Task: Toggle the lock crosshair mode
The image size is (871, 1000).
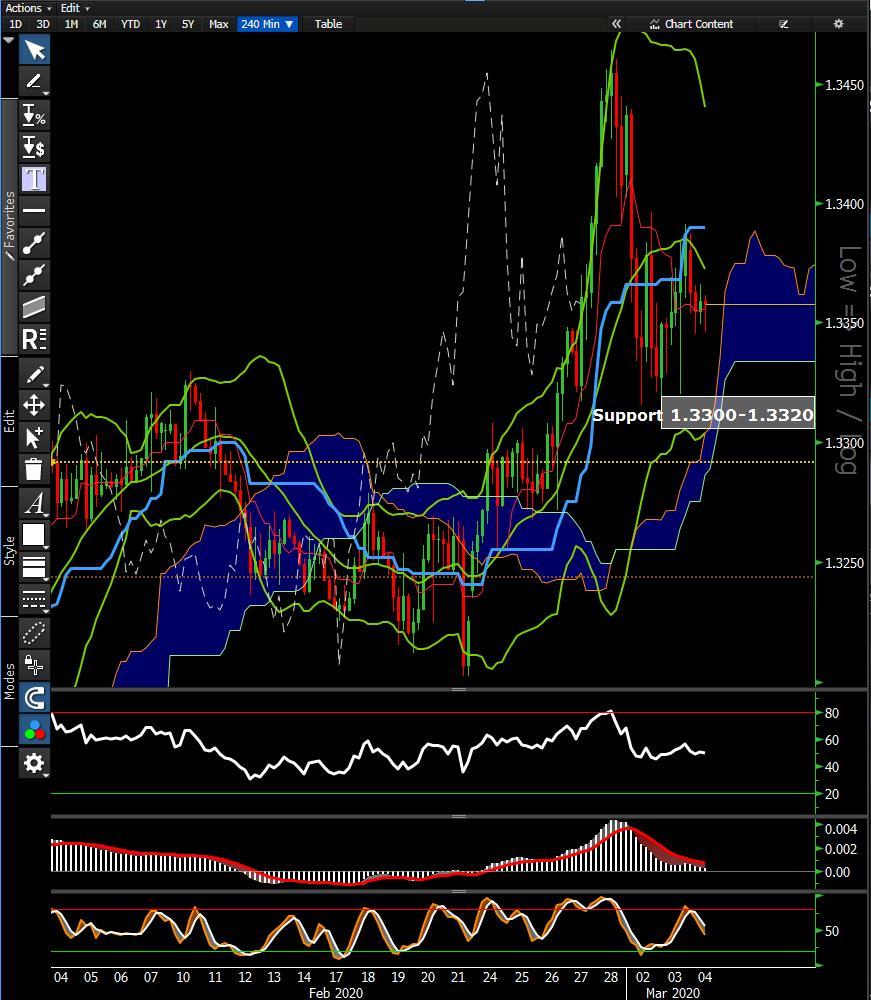Action: coord(34,665)
